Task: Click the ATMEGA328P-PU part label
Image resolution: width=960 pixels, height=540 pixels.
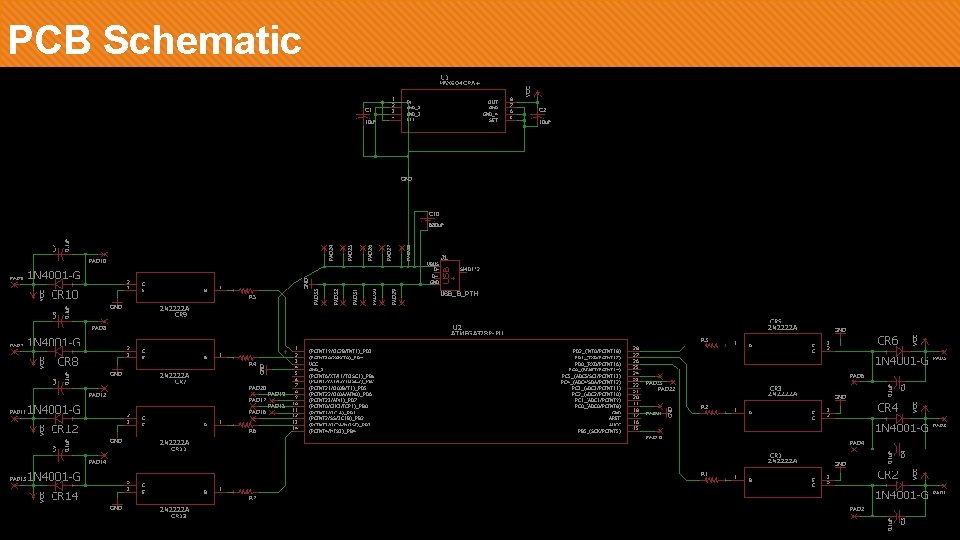Action: click(477, 334)
